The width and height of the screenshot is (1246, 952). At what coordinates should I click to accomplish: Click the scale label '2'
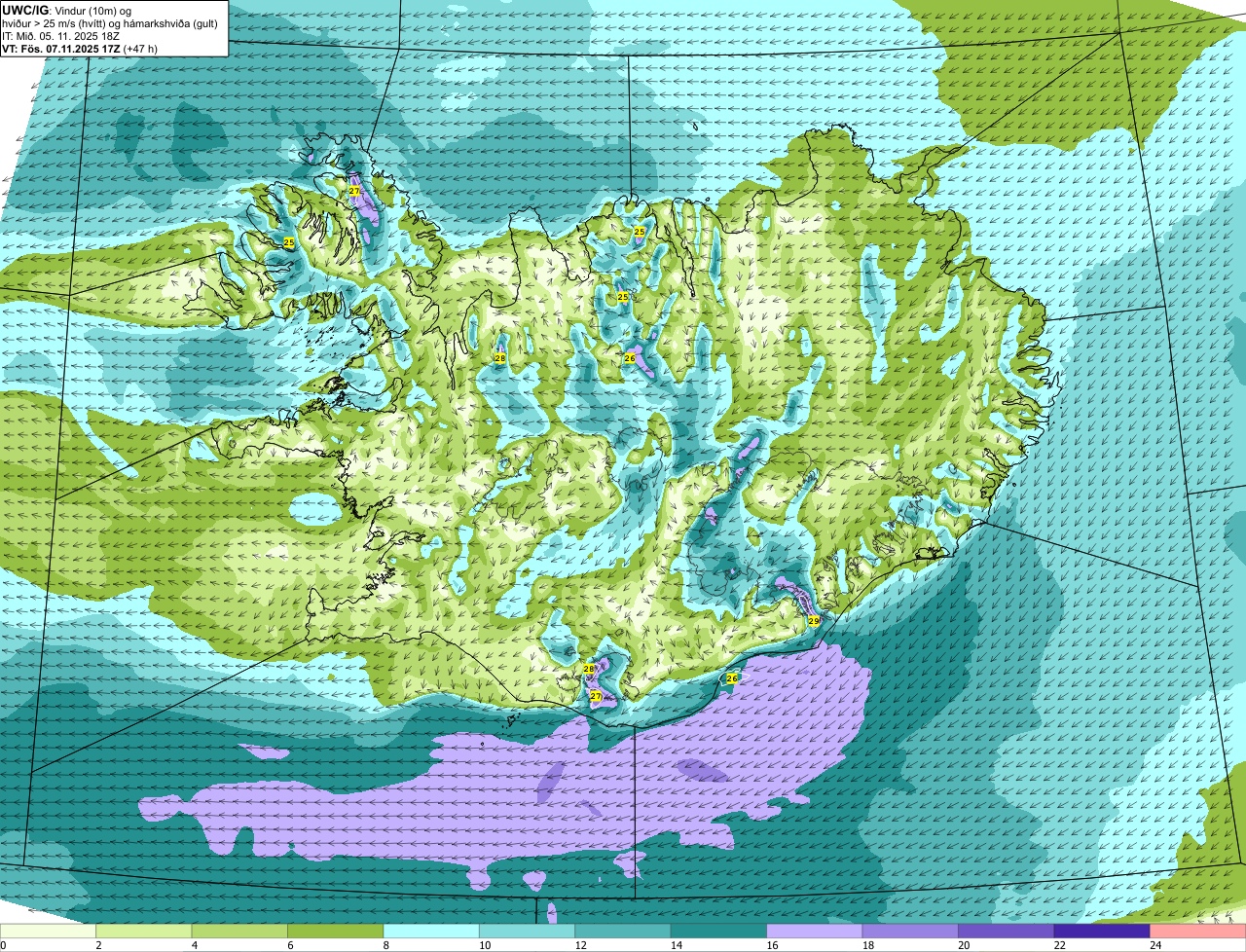(x=98, y=945)
